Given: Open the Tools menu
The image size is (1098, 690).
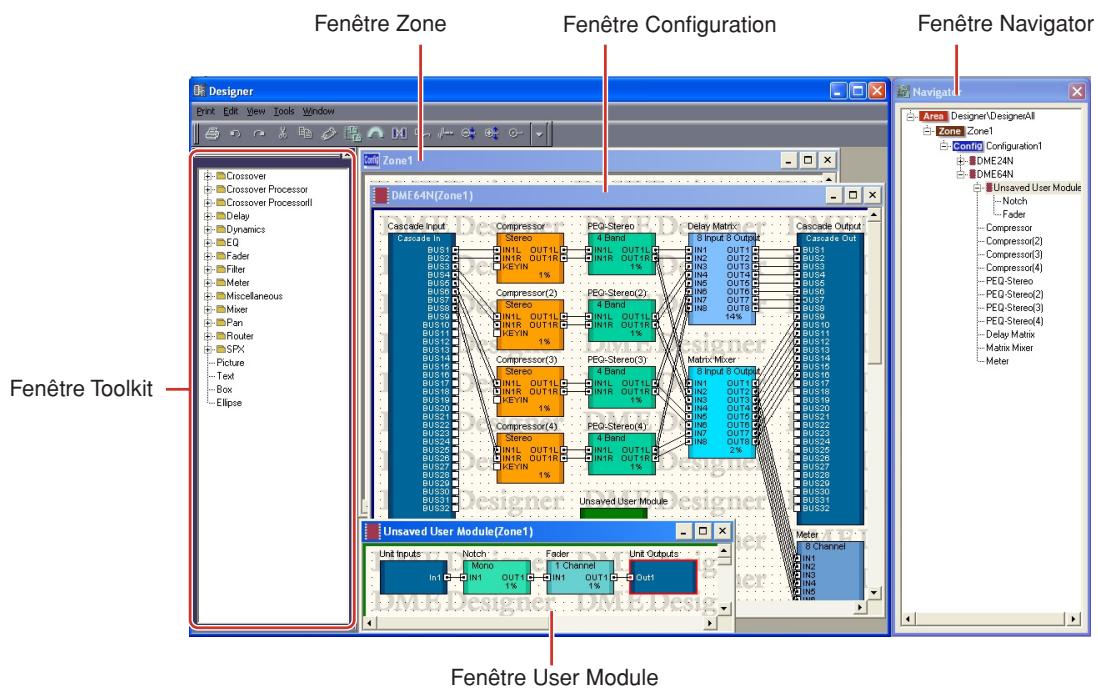Looking at the screenshot, I should click(284, 111).
